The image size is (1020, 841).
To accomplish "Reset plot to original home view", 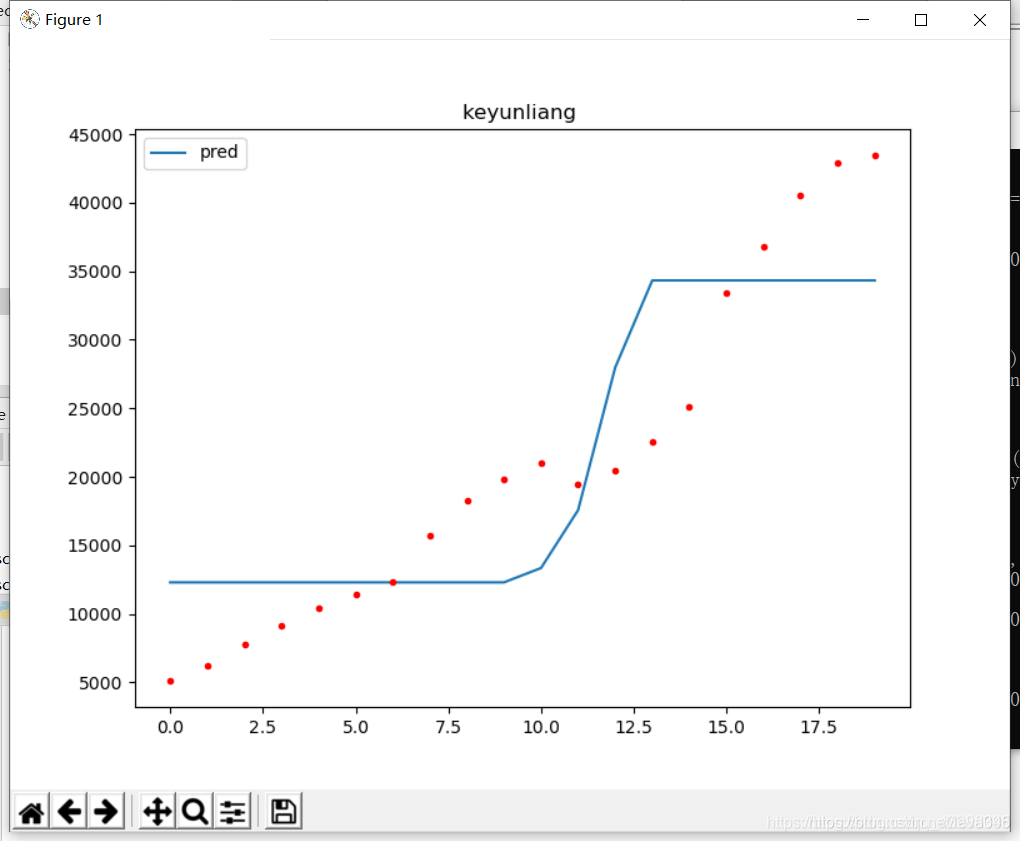I will click(31, 811).
